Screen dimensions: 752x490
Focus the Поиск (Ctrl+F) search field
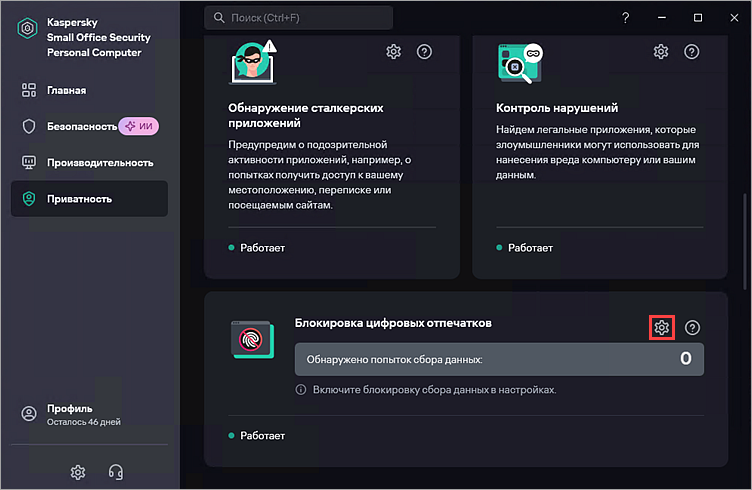298,18
